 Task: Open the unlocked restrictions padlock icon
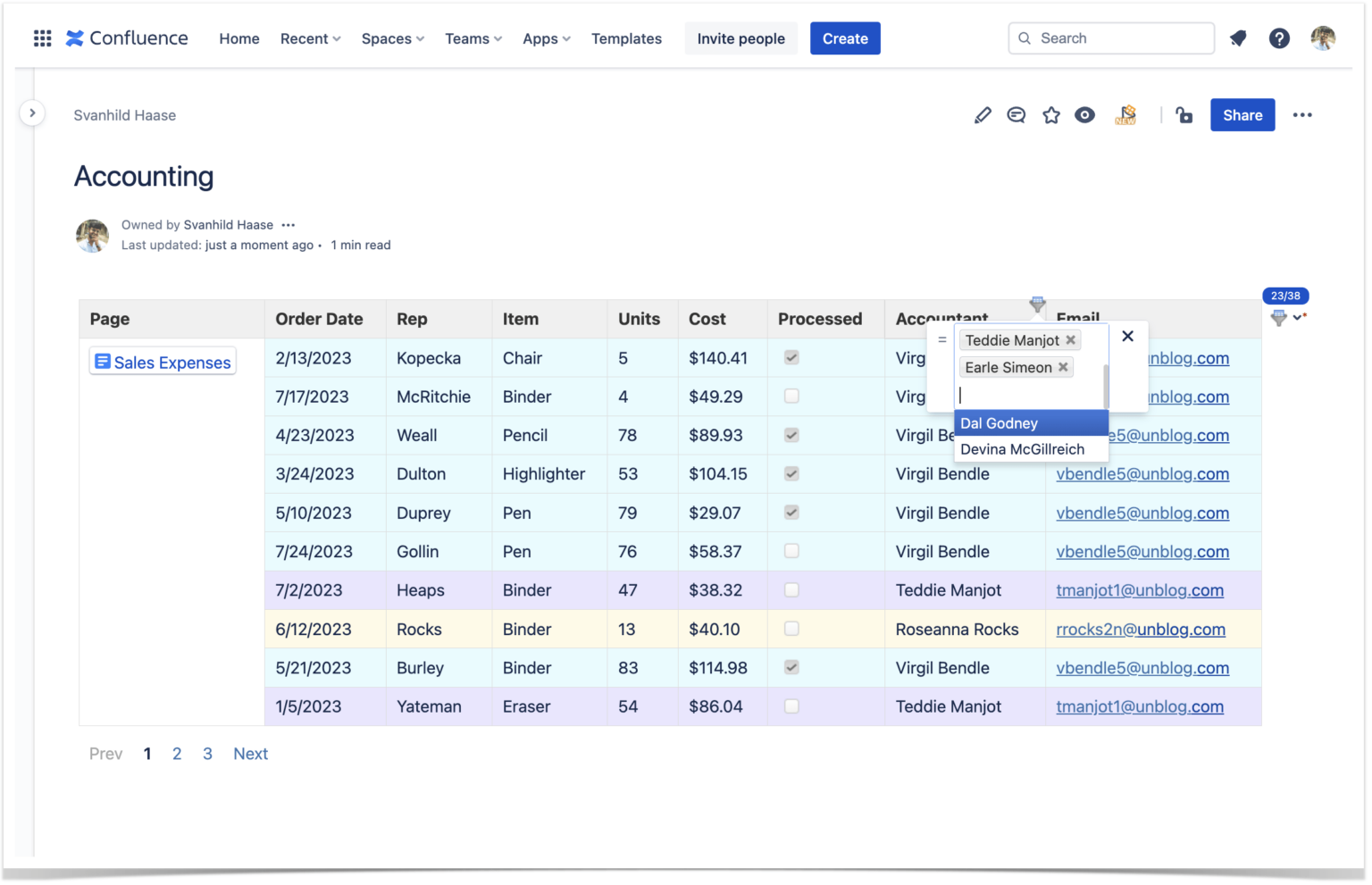coord(1184,115)
